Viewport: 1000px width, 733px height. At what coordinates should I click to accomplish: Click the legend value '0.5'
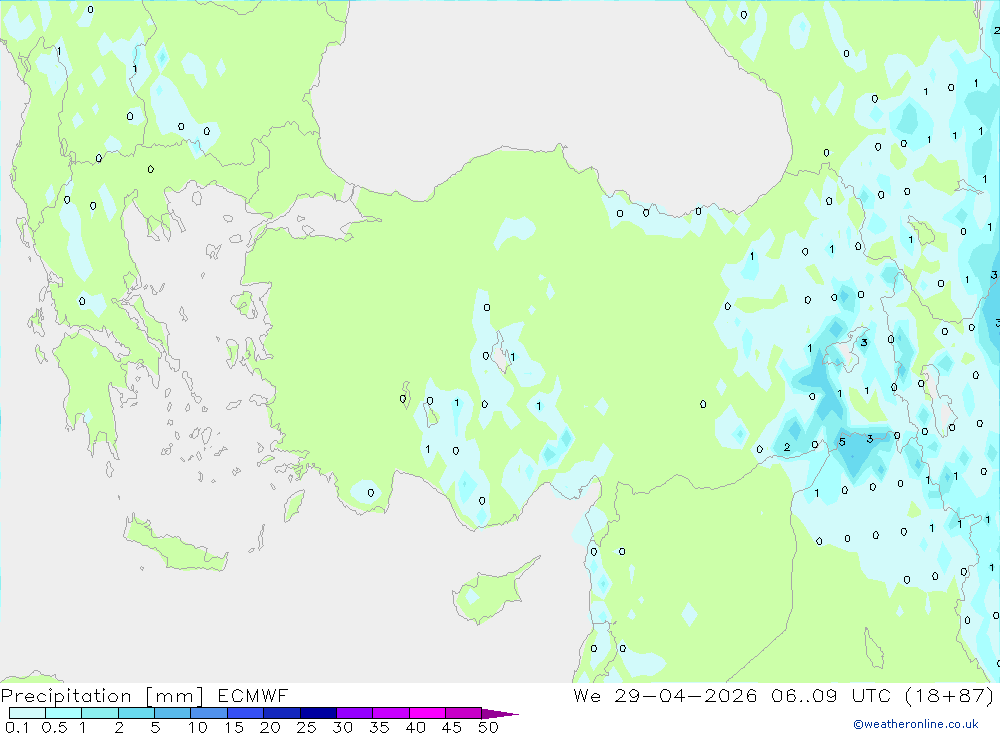[54, 727]
